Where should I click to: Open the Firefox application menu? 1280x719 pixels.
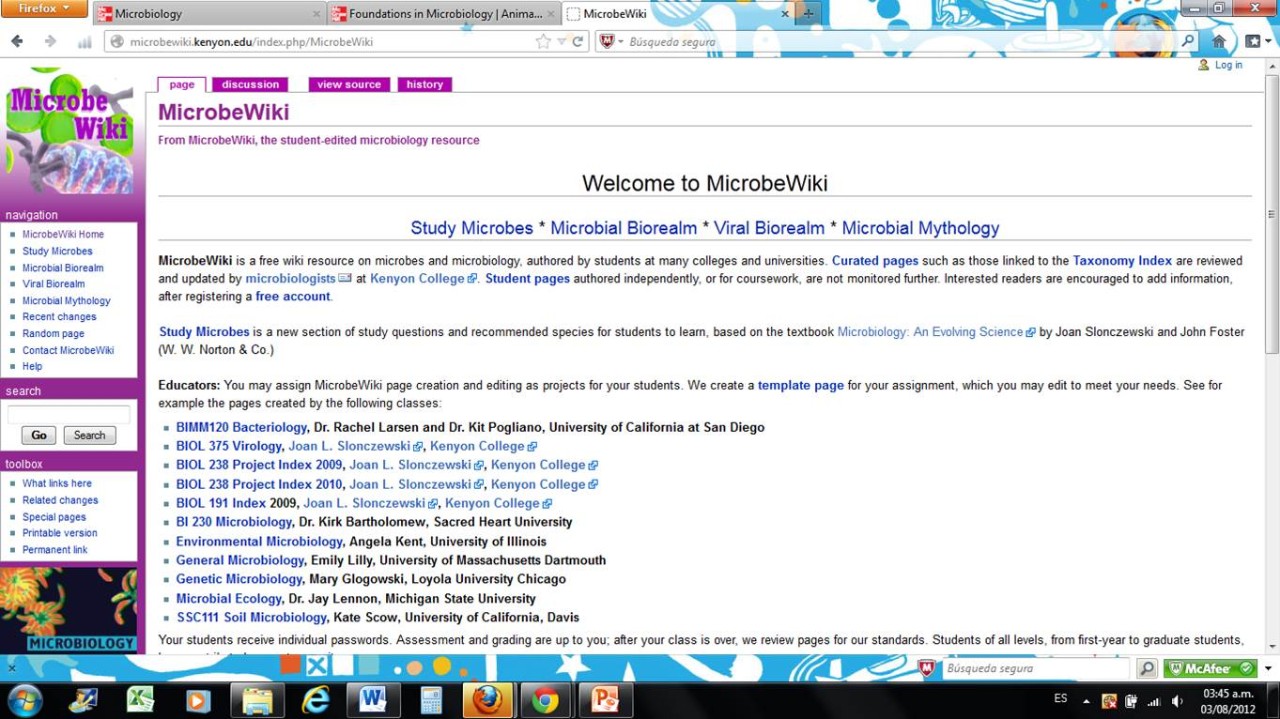tap(45, 9)
